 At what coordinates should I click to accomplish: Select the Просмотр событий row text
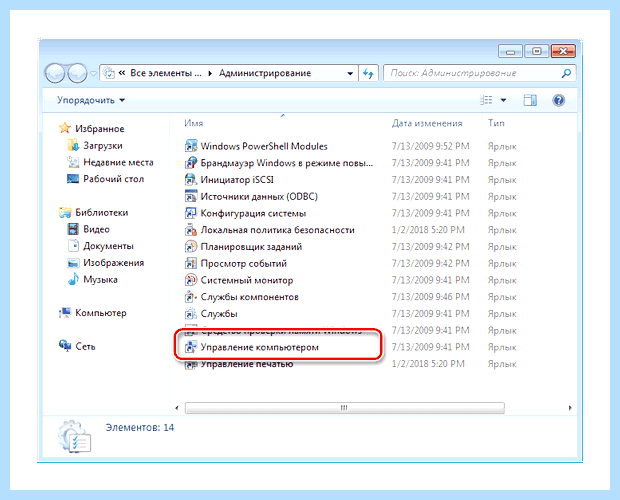pos(244,264)
